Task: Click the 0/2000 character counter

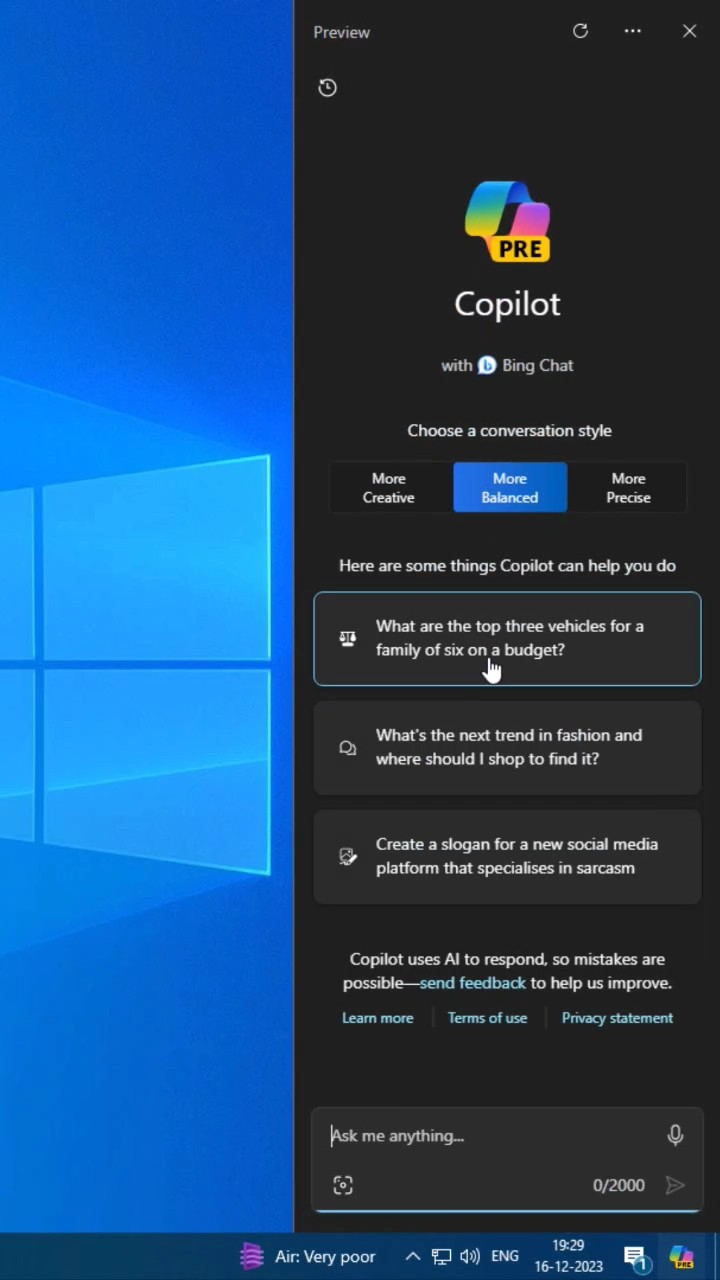Action: (x=619, y=1185)
